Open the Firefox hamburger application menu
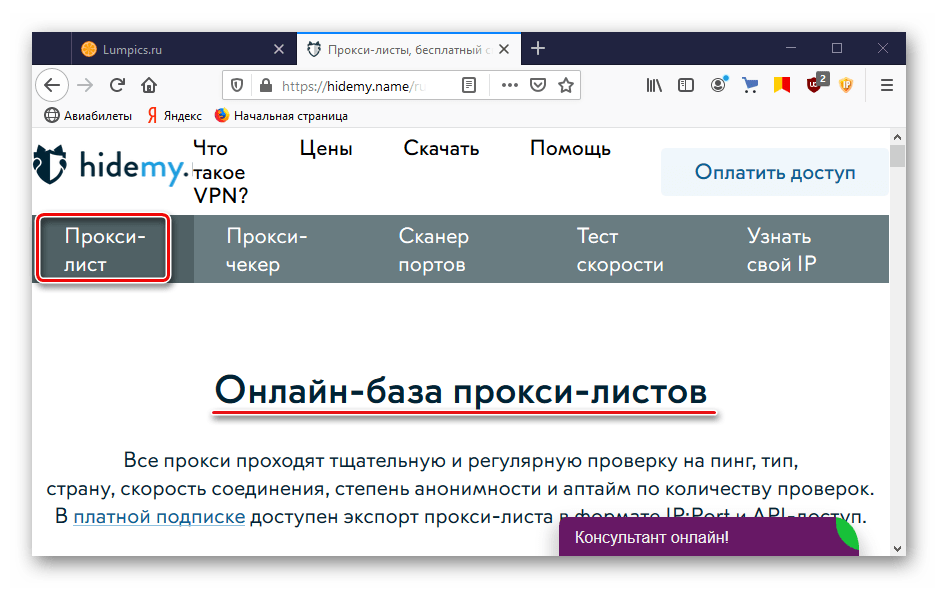The width and height of the screenshot is (938, 593). [x=886, y=86]
